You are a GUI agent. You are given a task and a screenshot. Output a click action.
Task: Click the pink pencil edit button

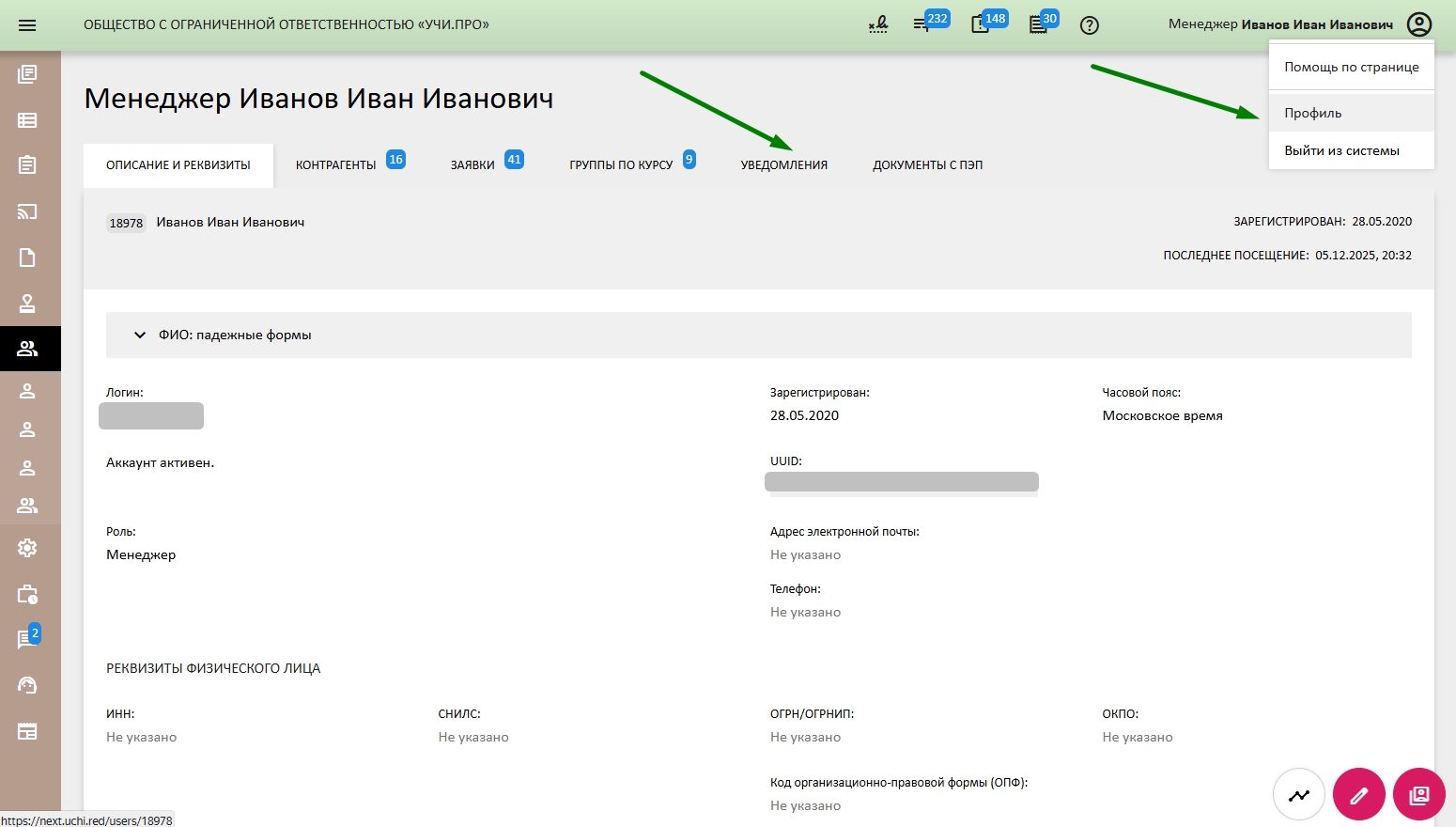(x=1358, y=795)
